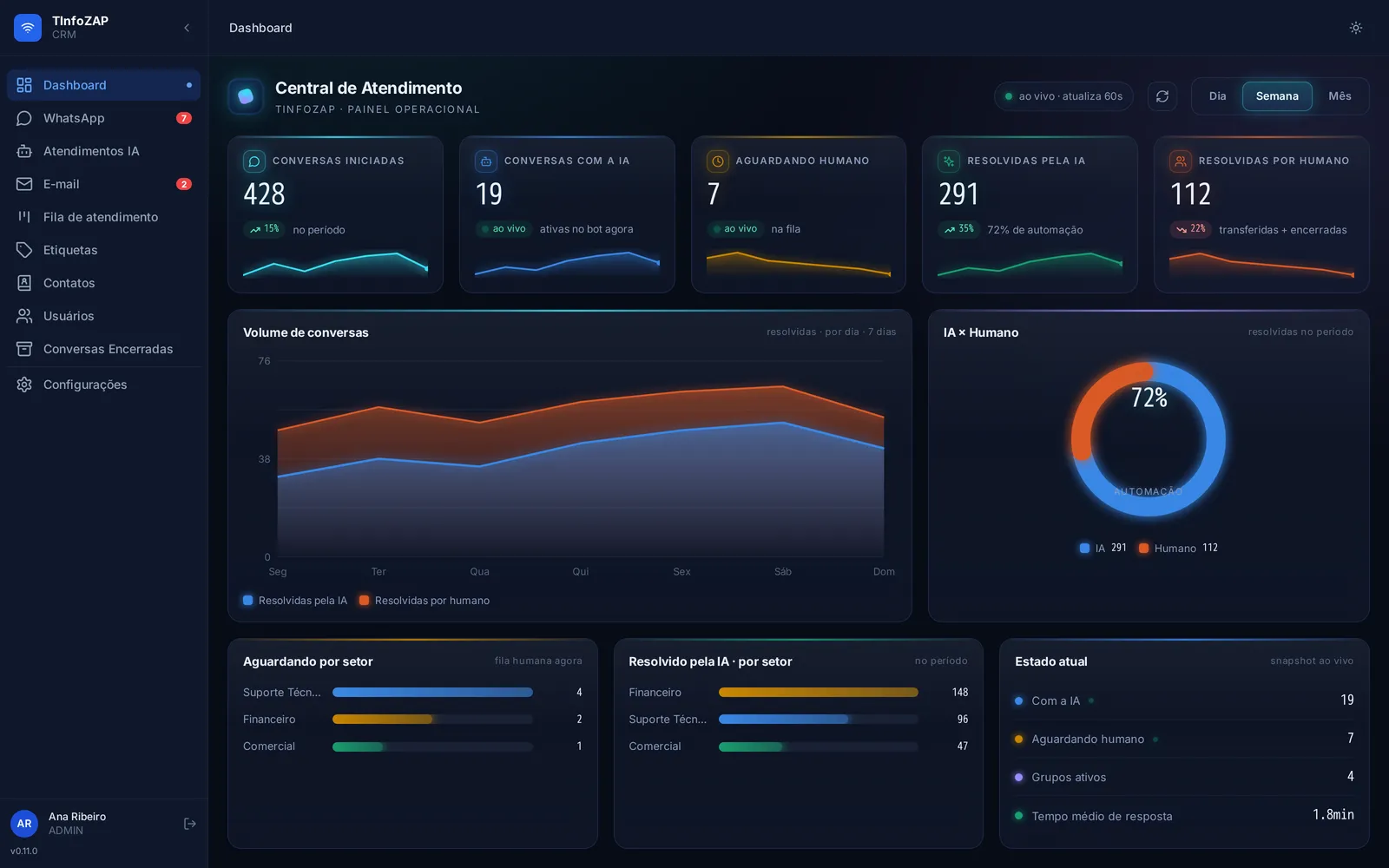This screenshot has width=1389, height=868.
Task: Click the Resolvidas por Humano person icon
Action: [x=1181, y=161]
